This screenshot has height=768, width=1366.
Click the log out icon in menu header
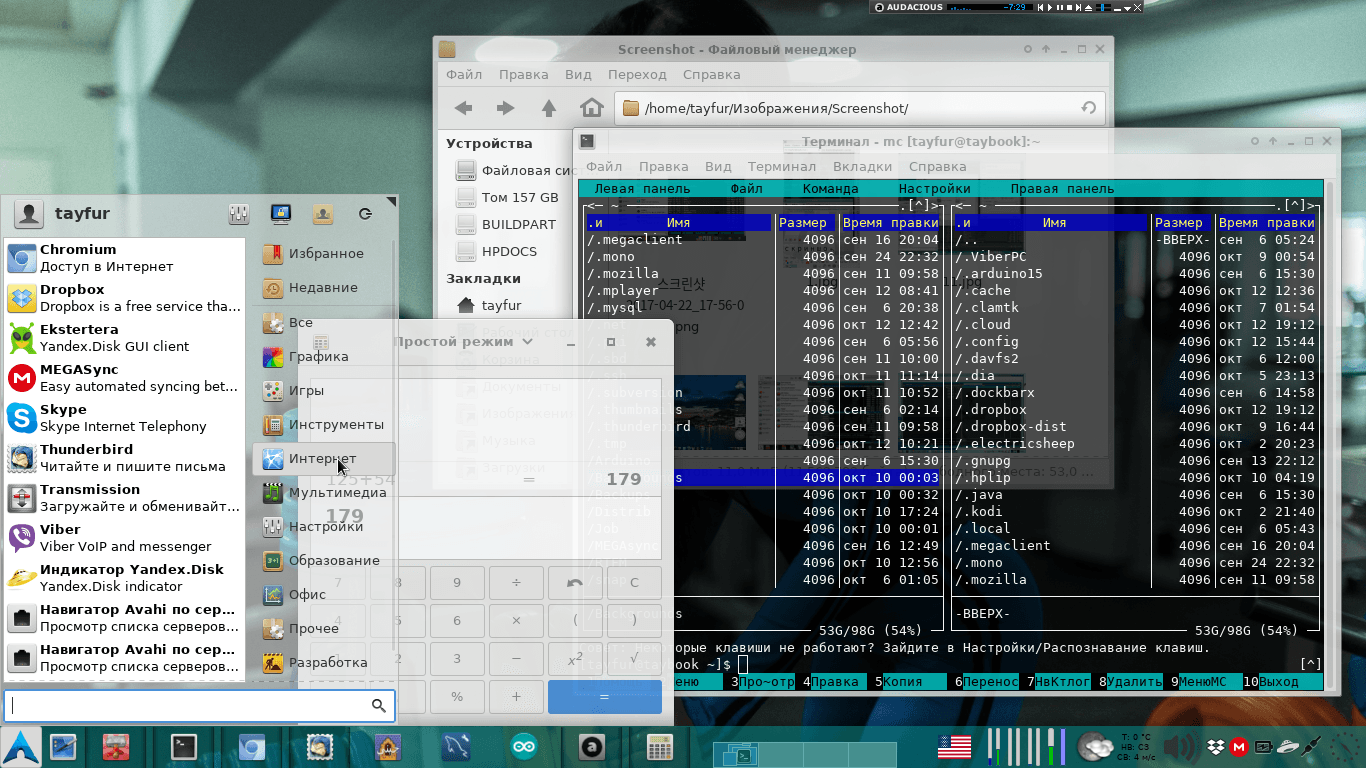point(365,214)
